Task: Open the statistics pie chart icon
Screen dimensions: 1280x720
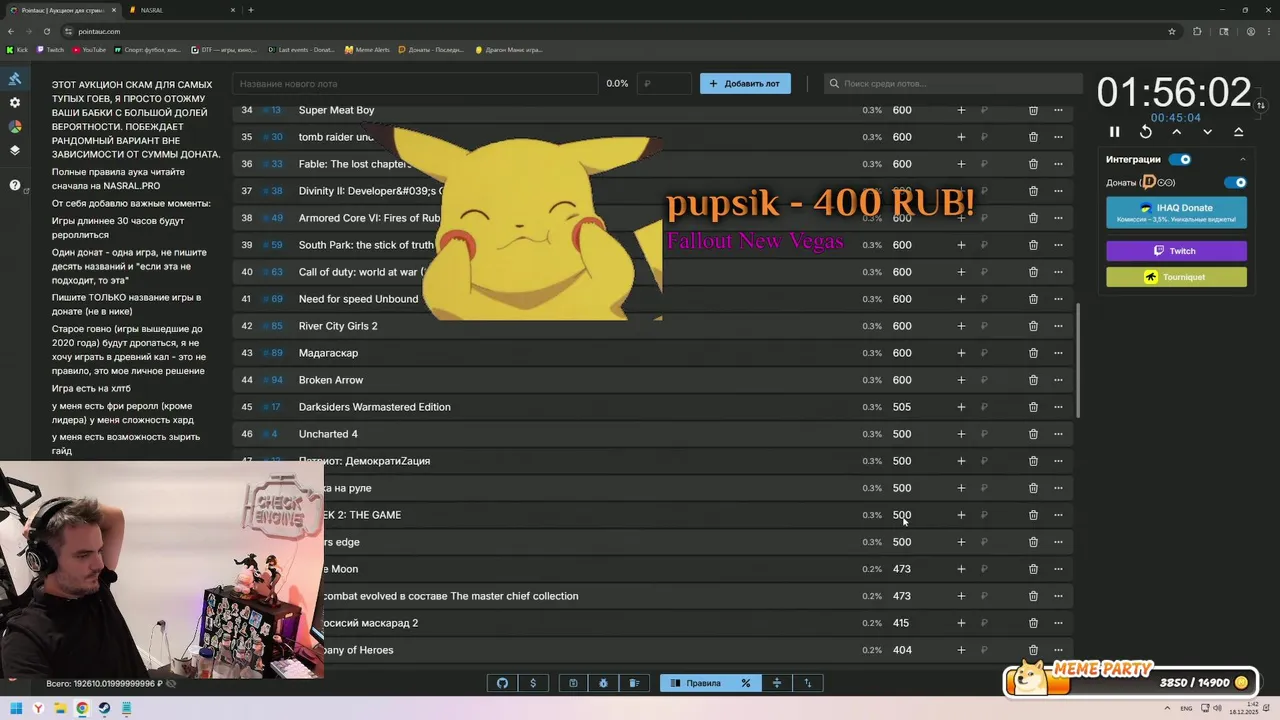Action: 15,127
